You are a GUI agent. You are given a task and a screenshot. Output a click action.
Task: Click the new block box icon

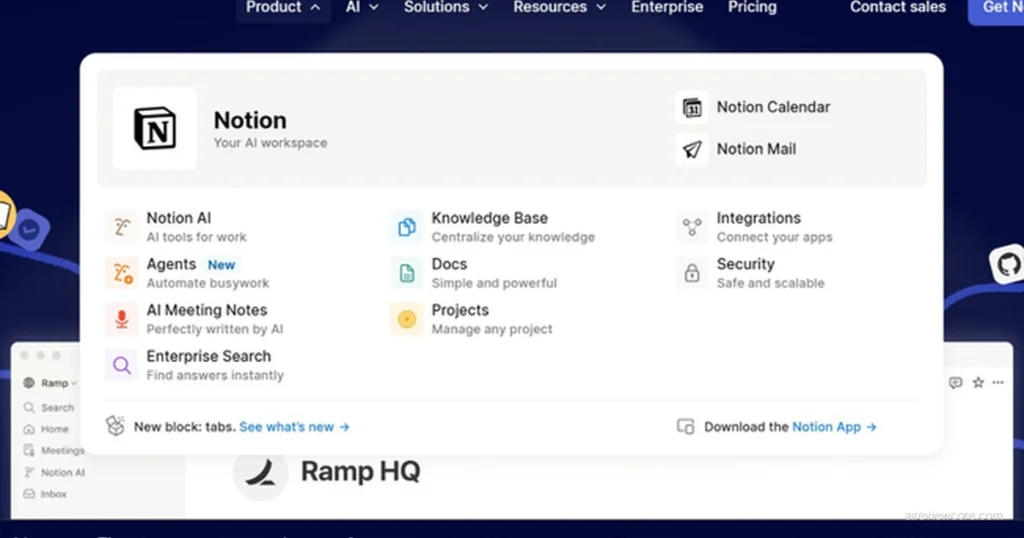click(116, 426)
